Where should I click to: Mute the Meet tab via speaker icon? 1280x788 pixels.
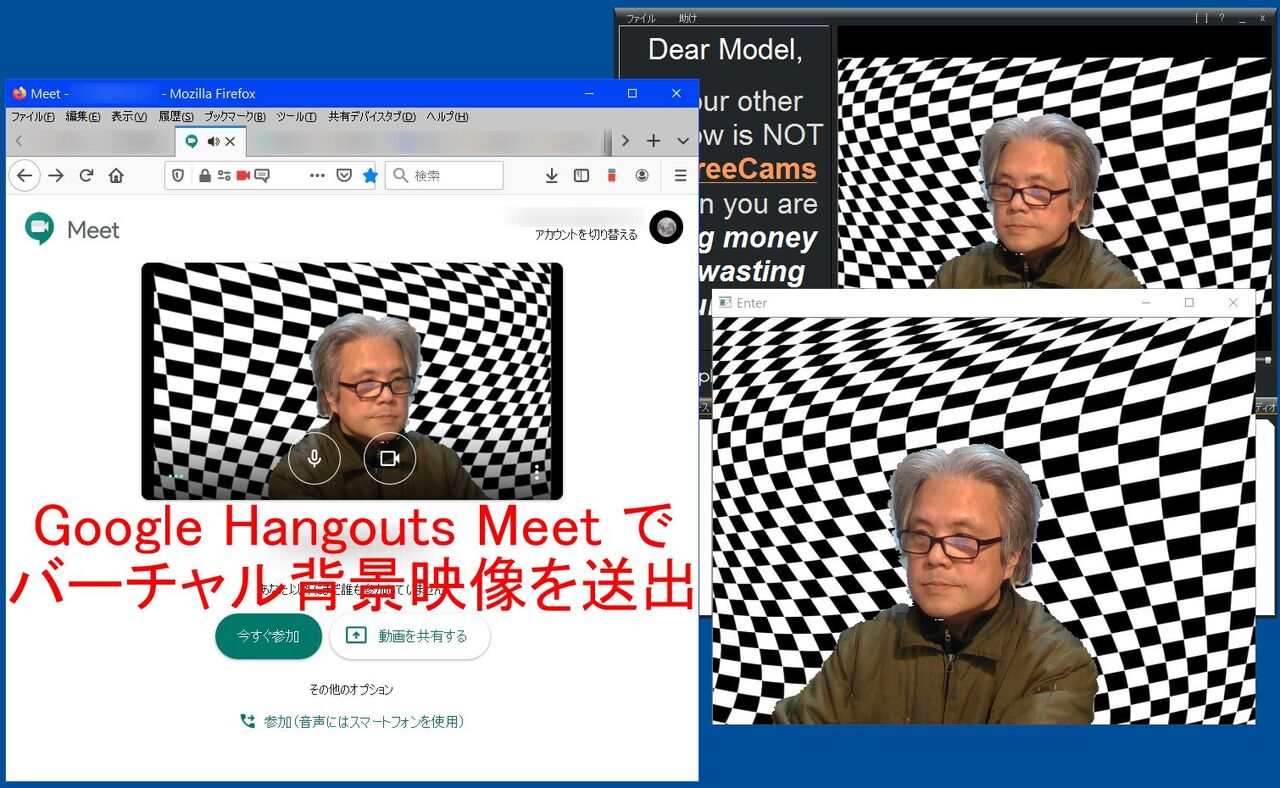point(213,142)
